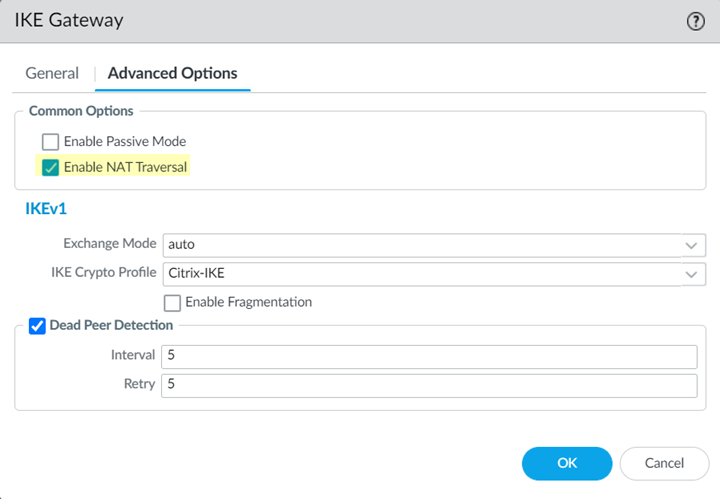
Task: Enable Passive Mode checkbox
Action: pos(51,142)
